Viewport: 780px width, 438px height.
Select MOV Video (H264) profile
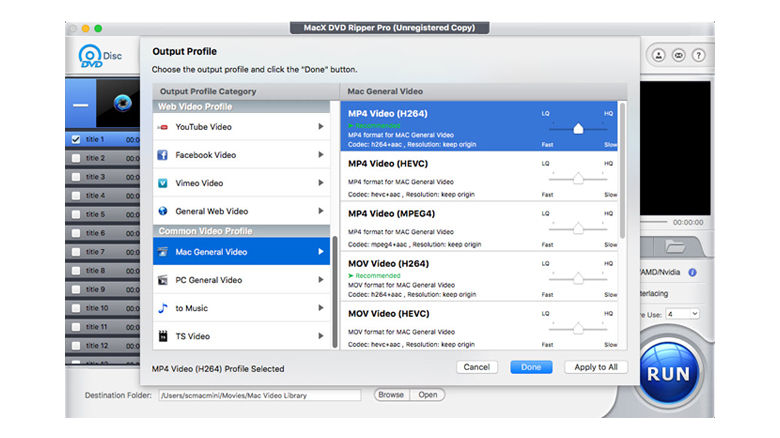(x=479, y=277)
